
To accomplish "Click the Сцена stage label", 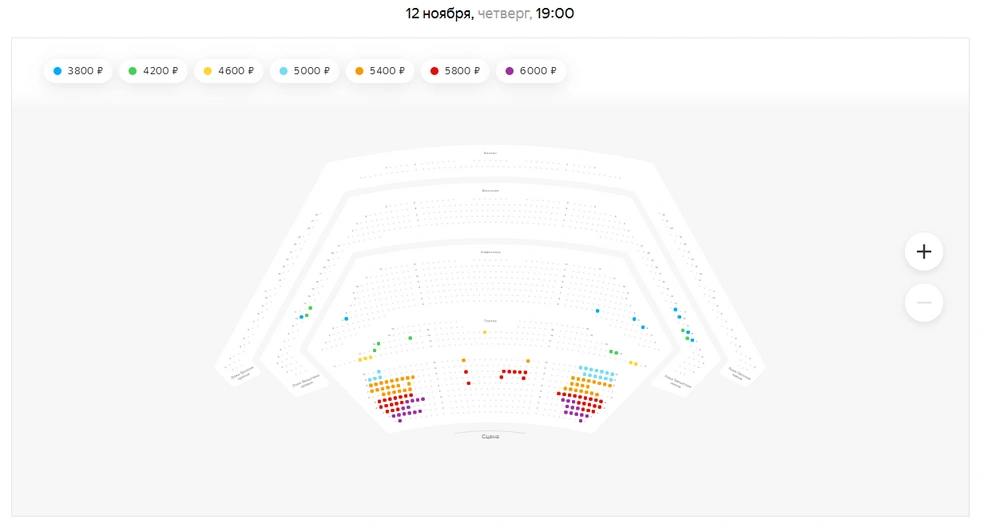I will 490,436.
